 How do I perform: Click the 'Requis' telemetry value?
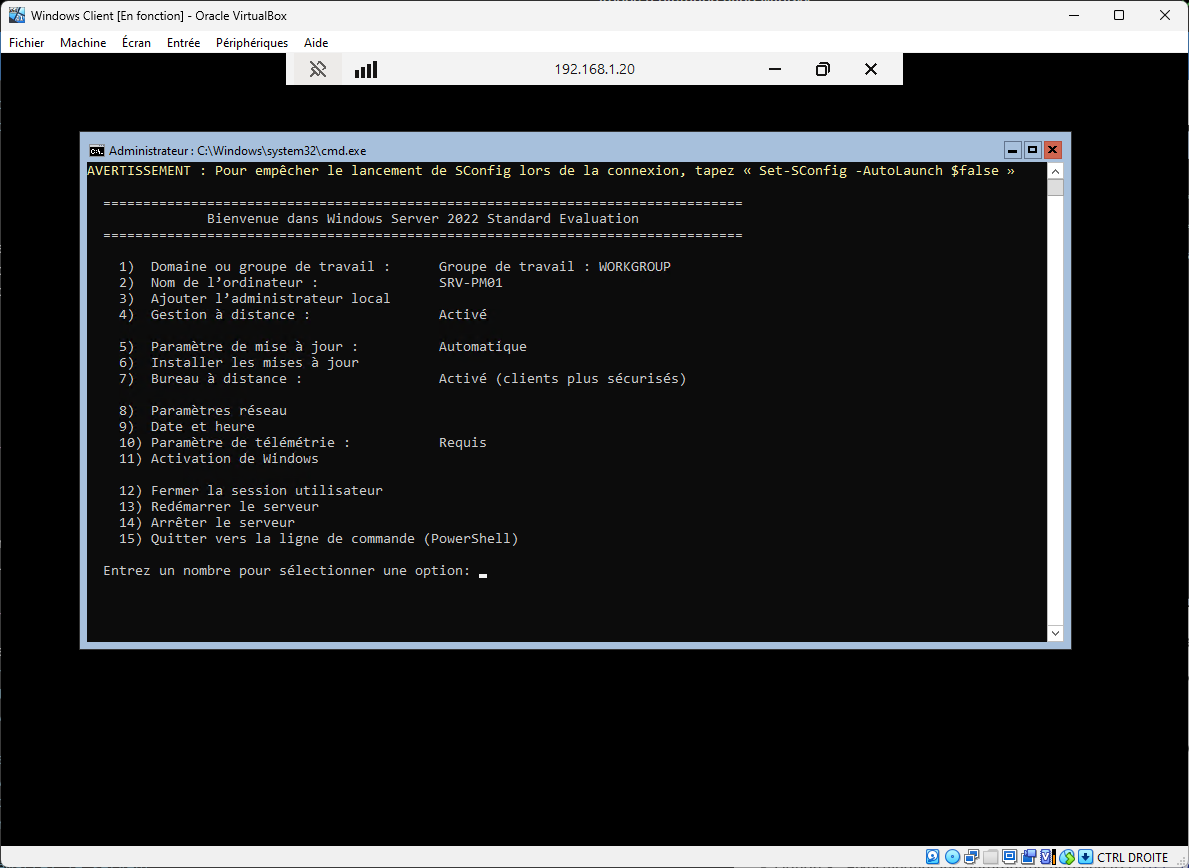[463, 443]
